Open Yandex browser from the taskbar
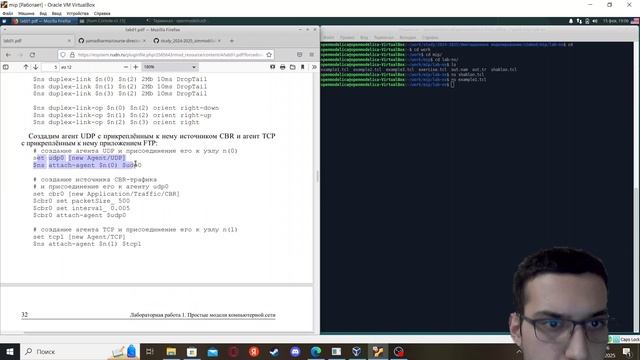This screenshot has width=640, height=360. tap(254, 351)
